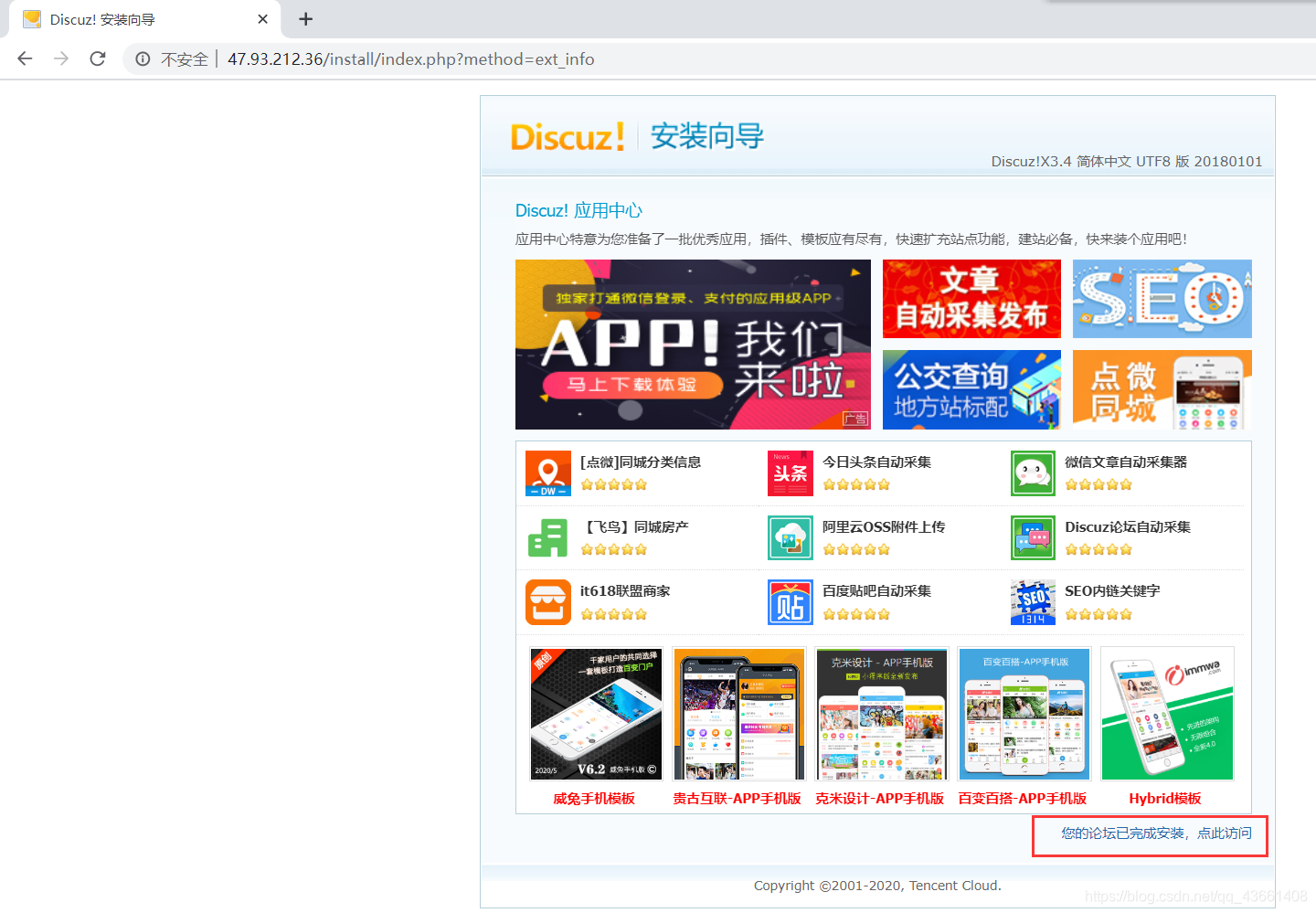The height and width of the screenshot is (913, 1316).
Task: Go back with browser back arrow
Action: [25, 58]
